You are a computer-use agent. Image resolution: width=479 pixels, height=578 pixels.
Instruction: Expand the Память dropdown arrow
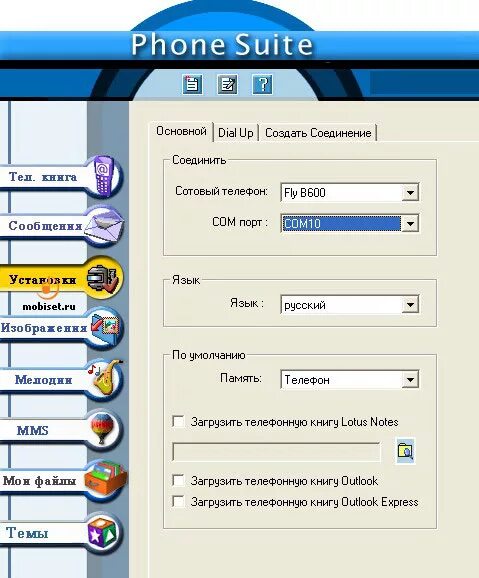(x=410, y=380)
